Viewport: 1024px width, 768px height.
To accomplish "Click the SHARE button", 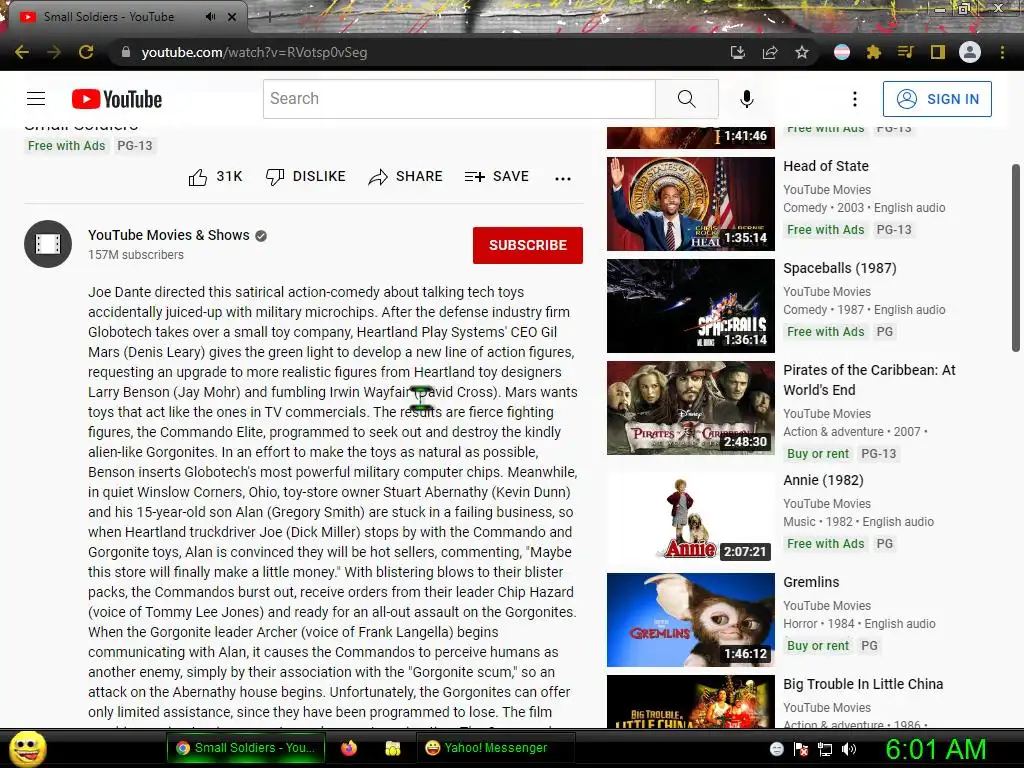I will pos(406,176).
